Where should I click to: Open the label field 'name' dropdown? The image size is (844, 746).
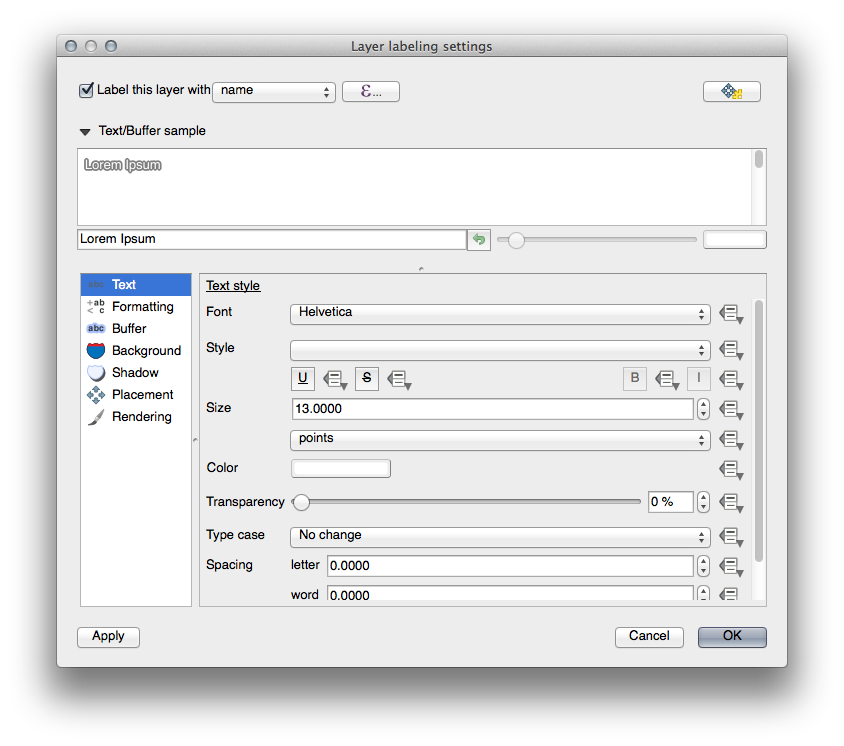pos(273,91)
